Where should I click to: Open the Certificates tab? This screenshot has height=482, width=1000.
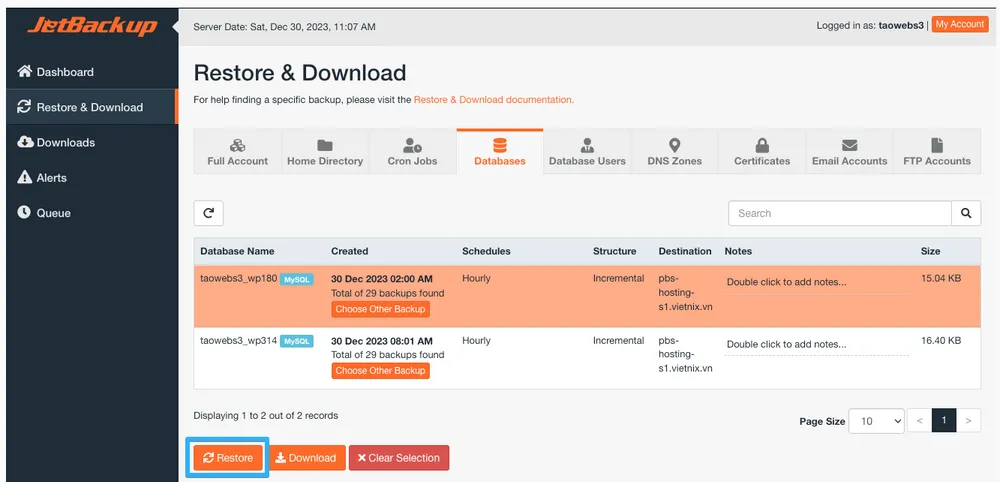[x=762, y=152]
